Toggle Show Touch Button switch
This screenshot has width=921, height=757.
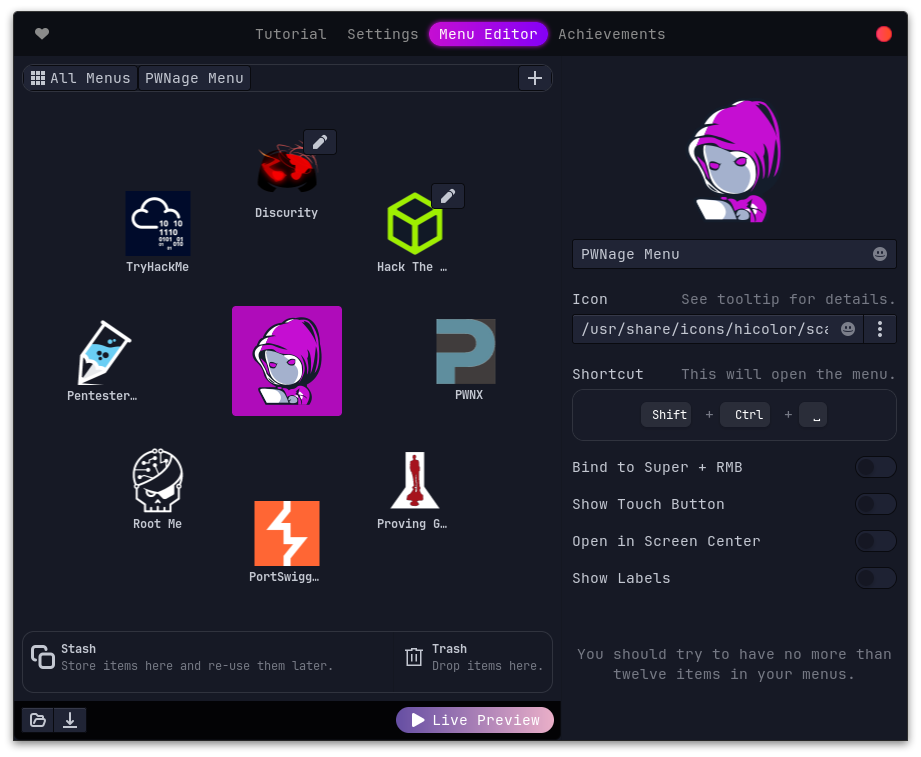pos(875,504)
